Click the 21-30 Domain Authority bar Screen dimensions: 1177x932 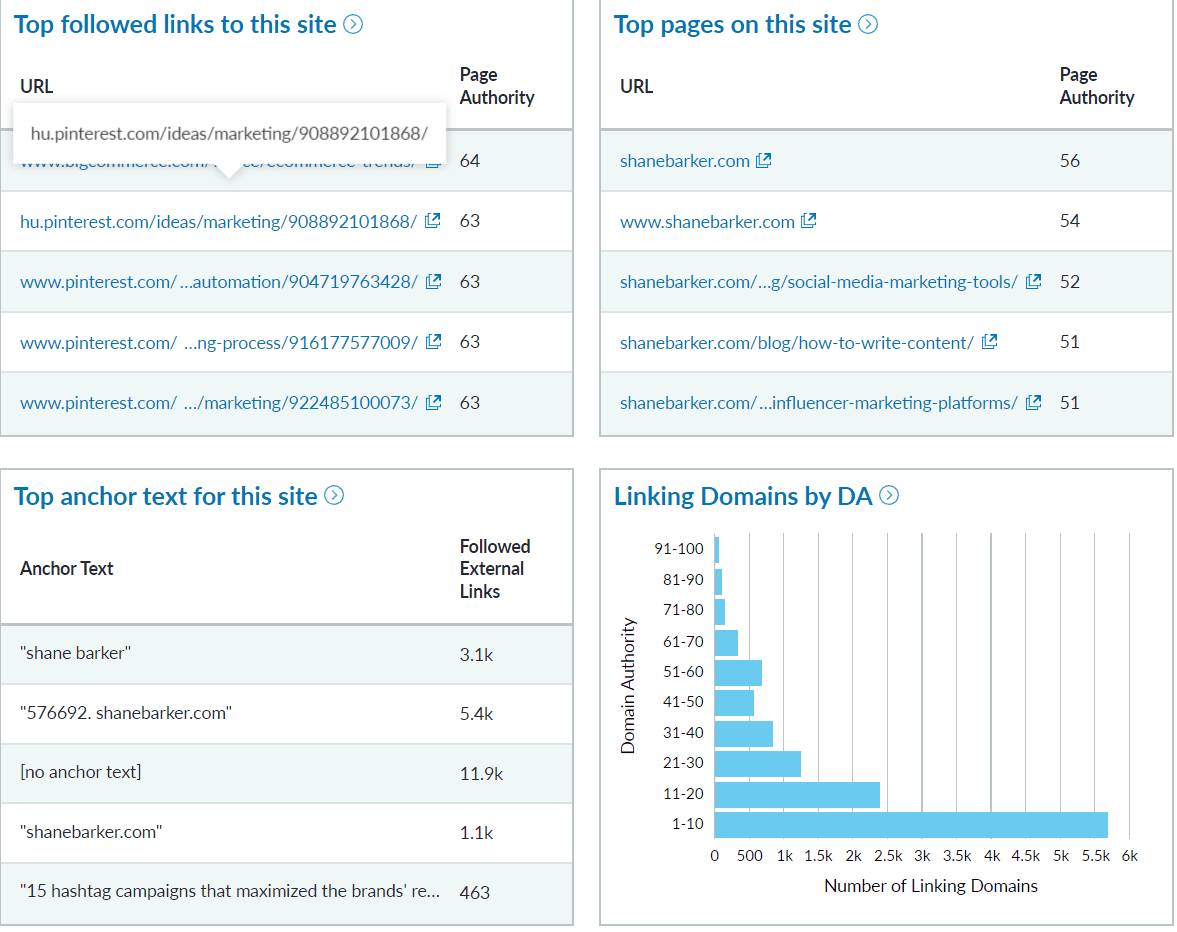757,764
